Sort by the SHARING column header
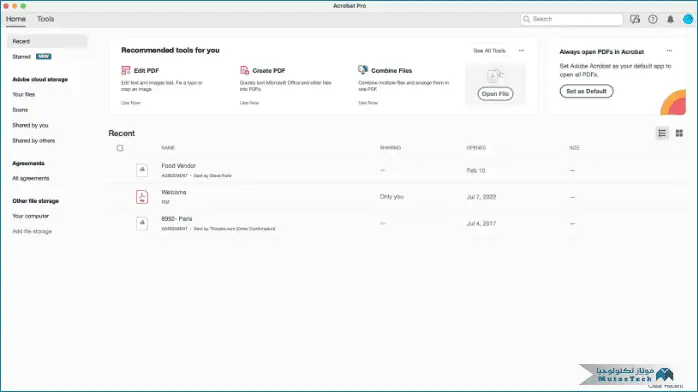 point(390,148)
